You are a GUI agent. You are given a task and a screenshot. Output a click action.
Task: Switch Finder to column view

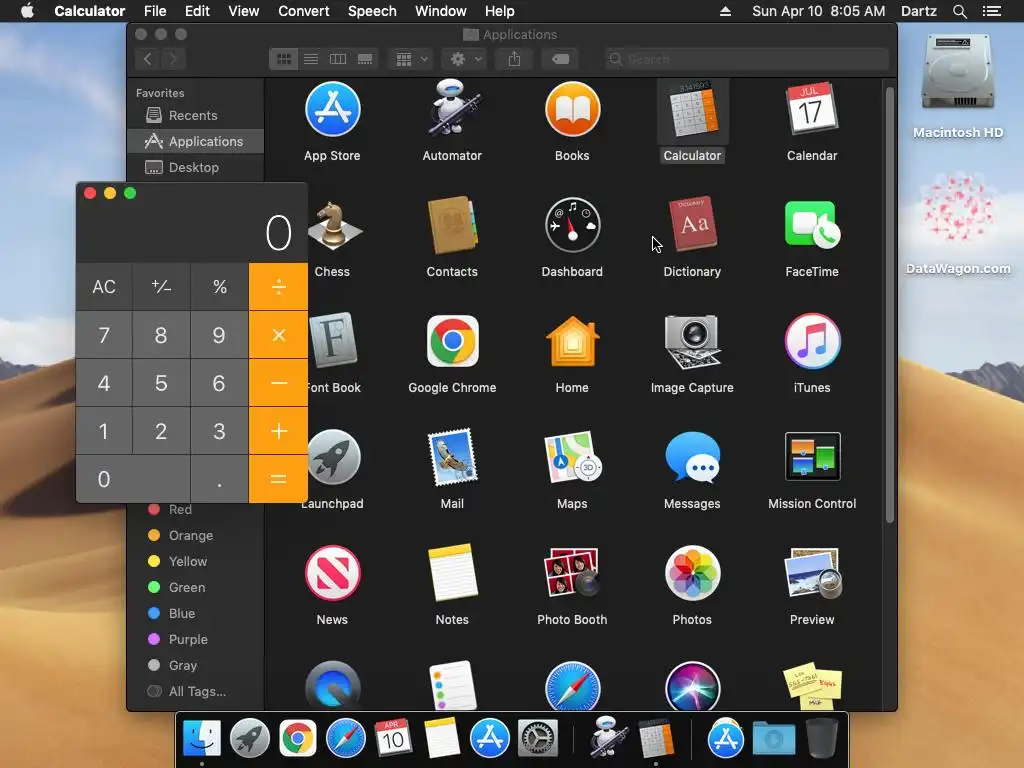(338, 59)
